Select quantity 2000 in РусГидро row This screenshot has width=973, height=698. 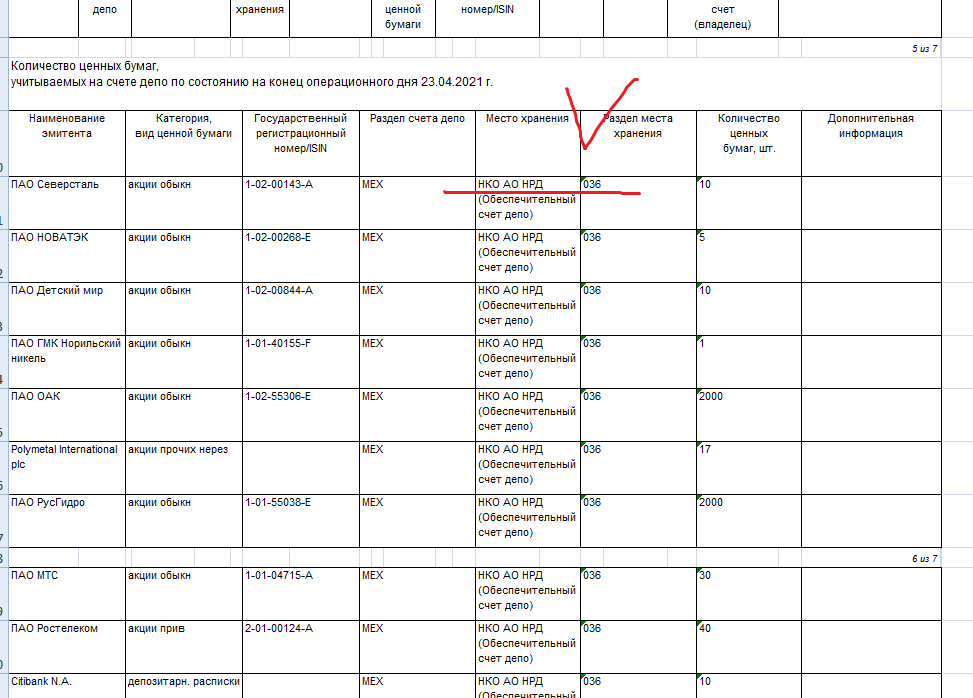(749, 521)
